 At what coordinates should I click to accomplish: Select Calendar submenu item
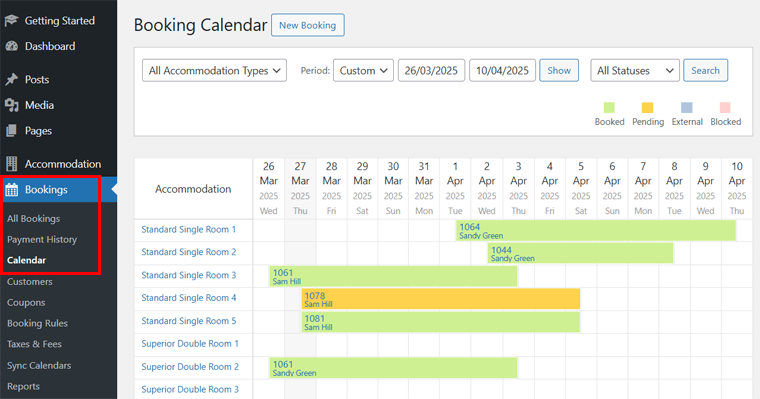click(x=26, y=260)
